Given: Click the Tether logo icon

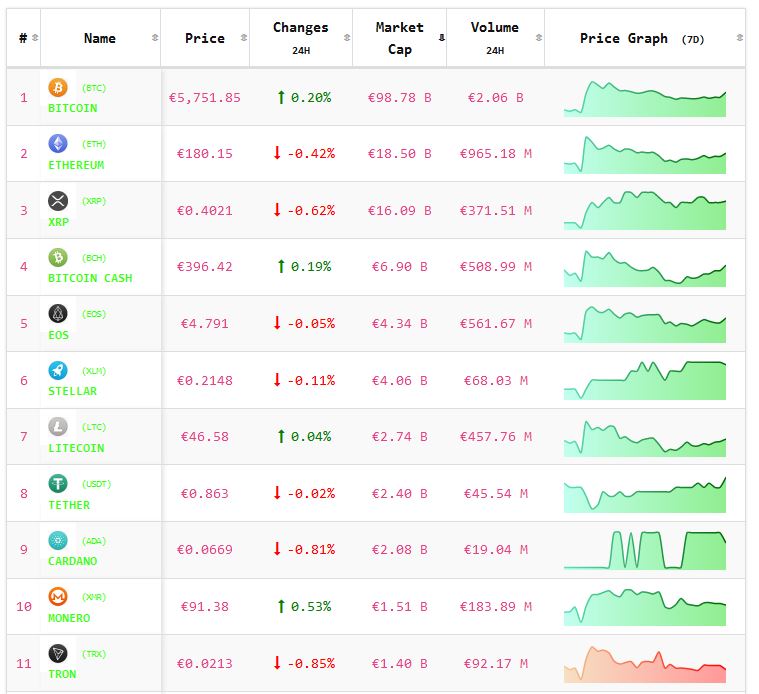Looking at the screenshot, I should click(58, 484).
